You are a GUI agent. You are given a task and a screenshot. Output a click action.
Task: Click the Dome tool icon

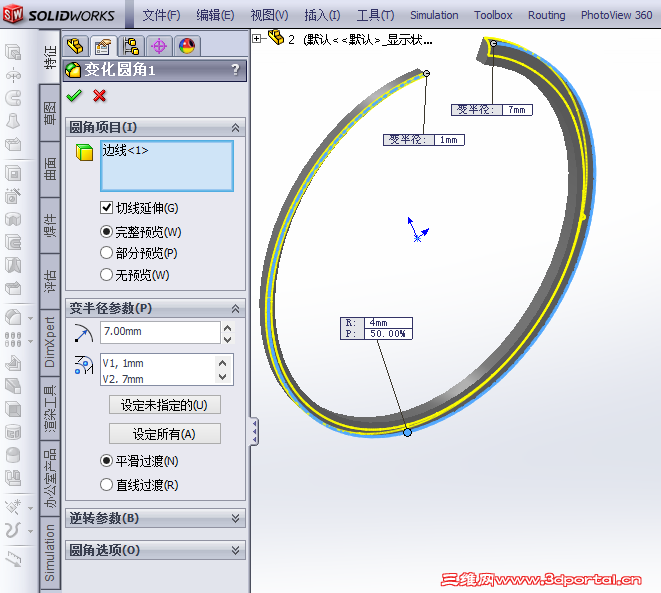(13, 454)
